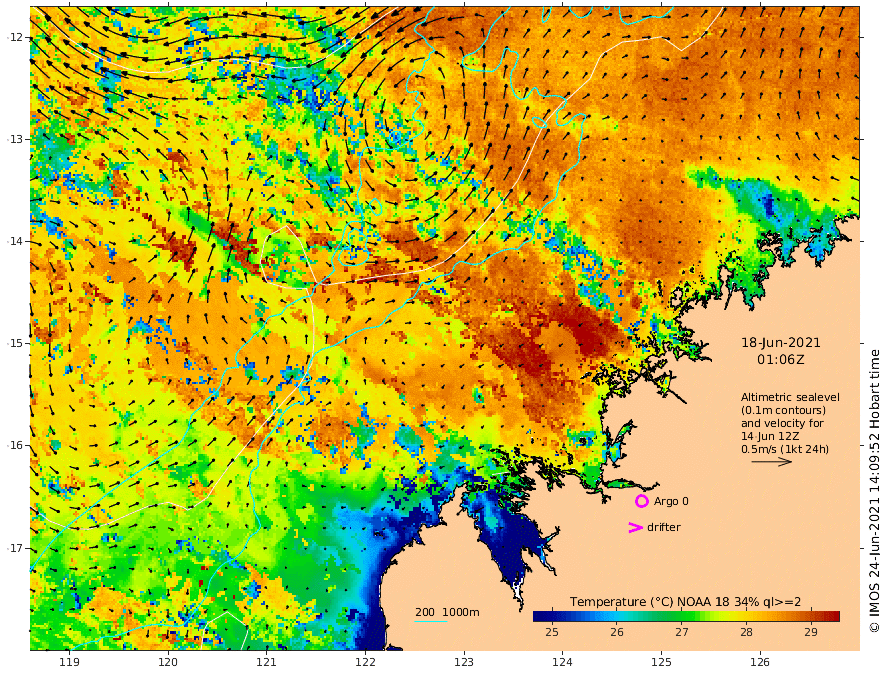This screenshot has width=880, height=680.
Task: Click the magenta drifter arrow symbol
Action: coord(635,527)
